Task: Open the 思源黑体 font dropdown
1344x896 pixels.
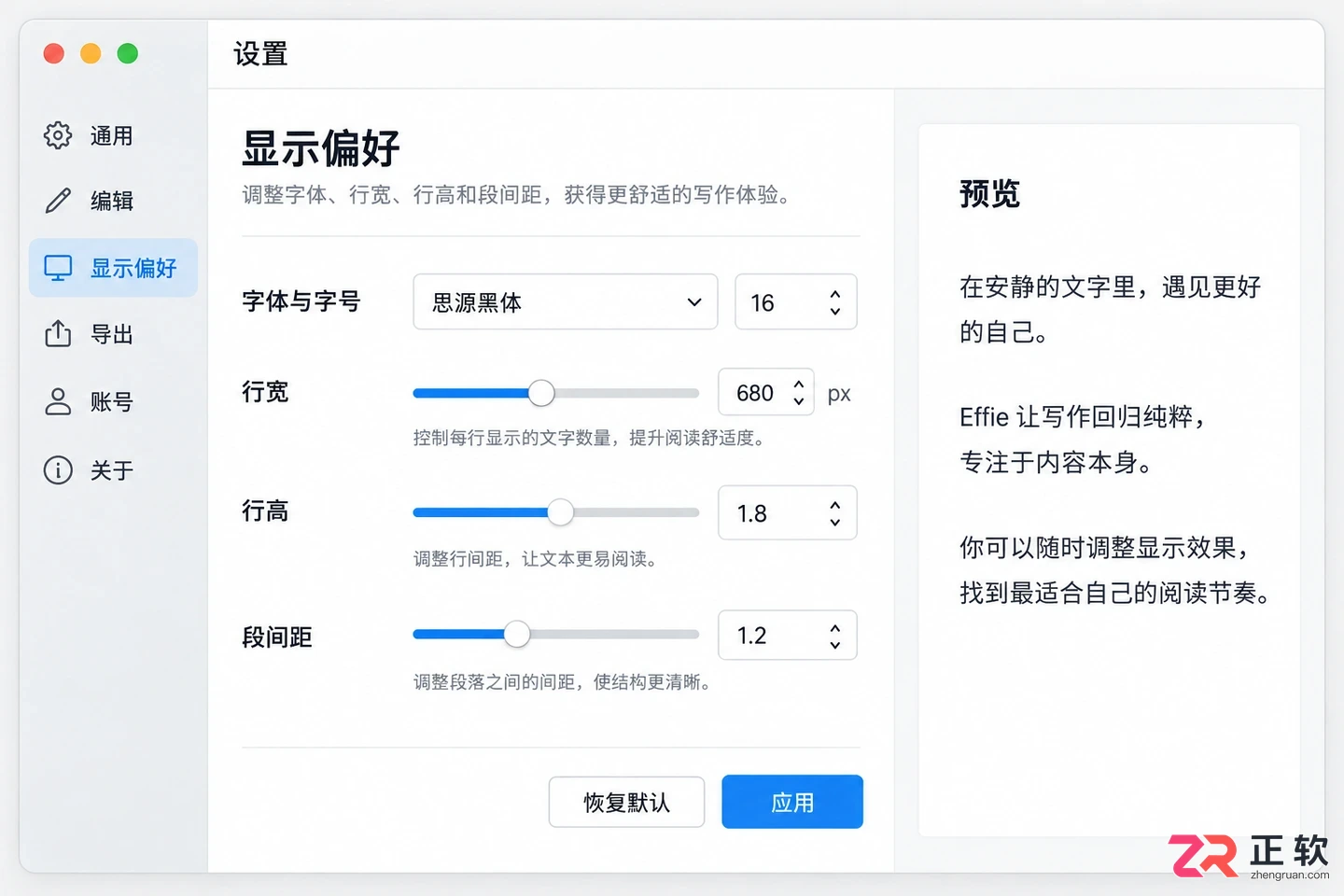Action: click(566, 301)
